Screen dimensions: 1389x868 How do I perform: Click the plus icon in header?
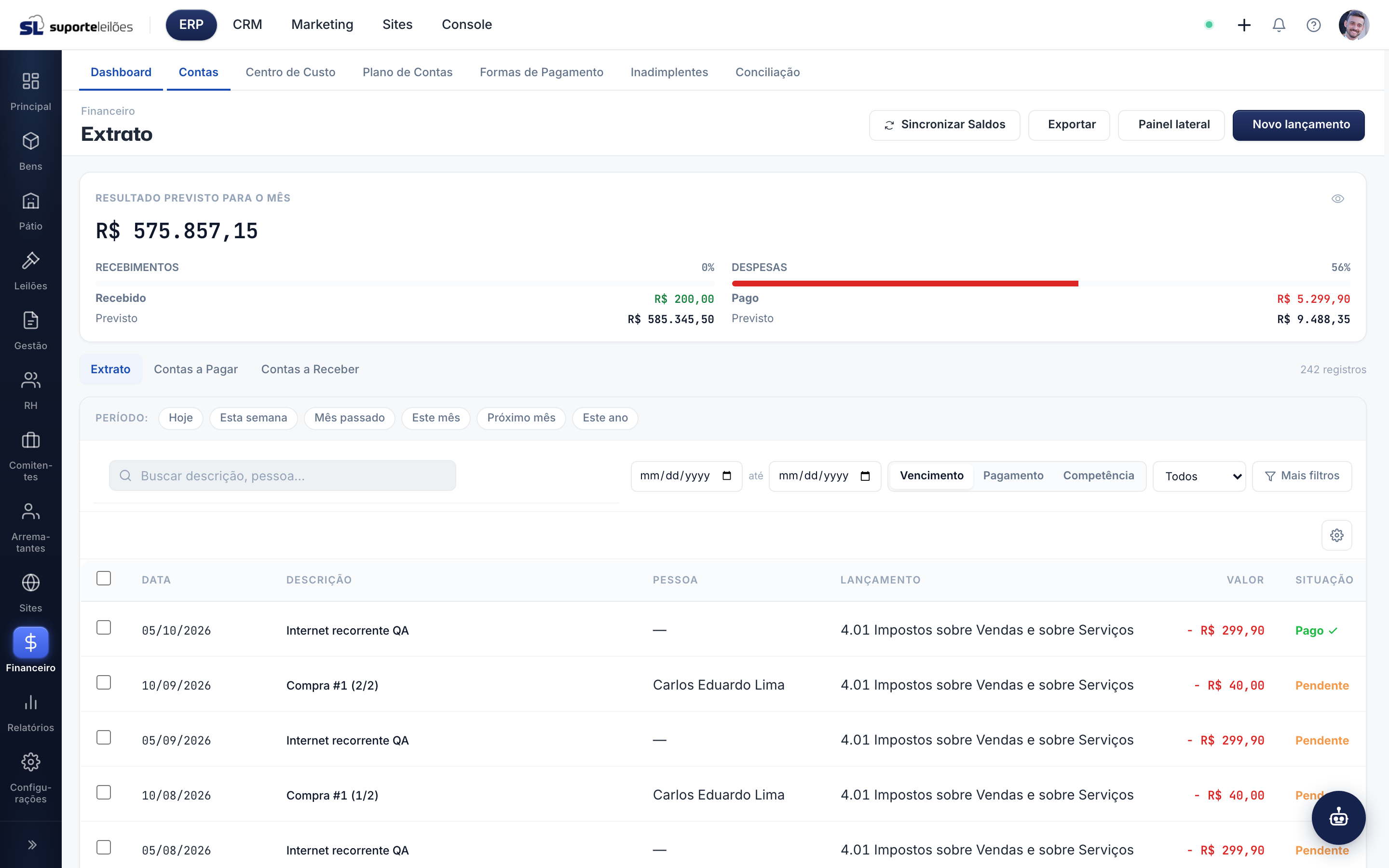pos(1244,25)
